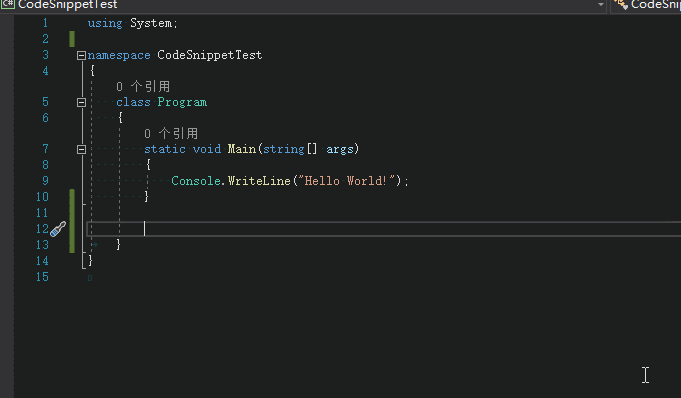
Task: Click the Program class name
Action: coord(182,102)
